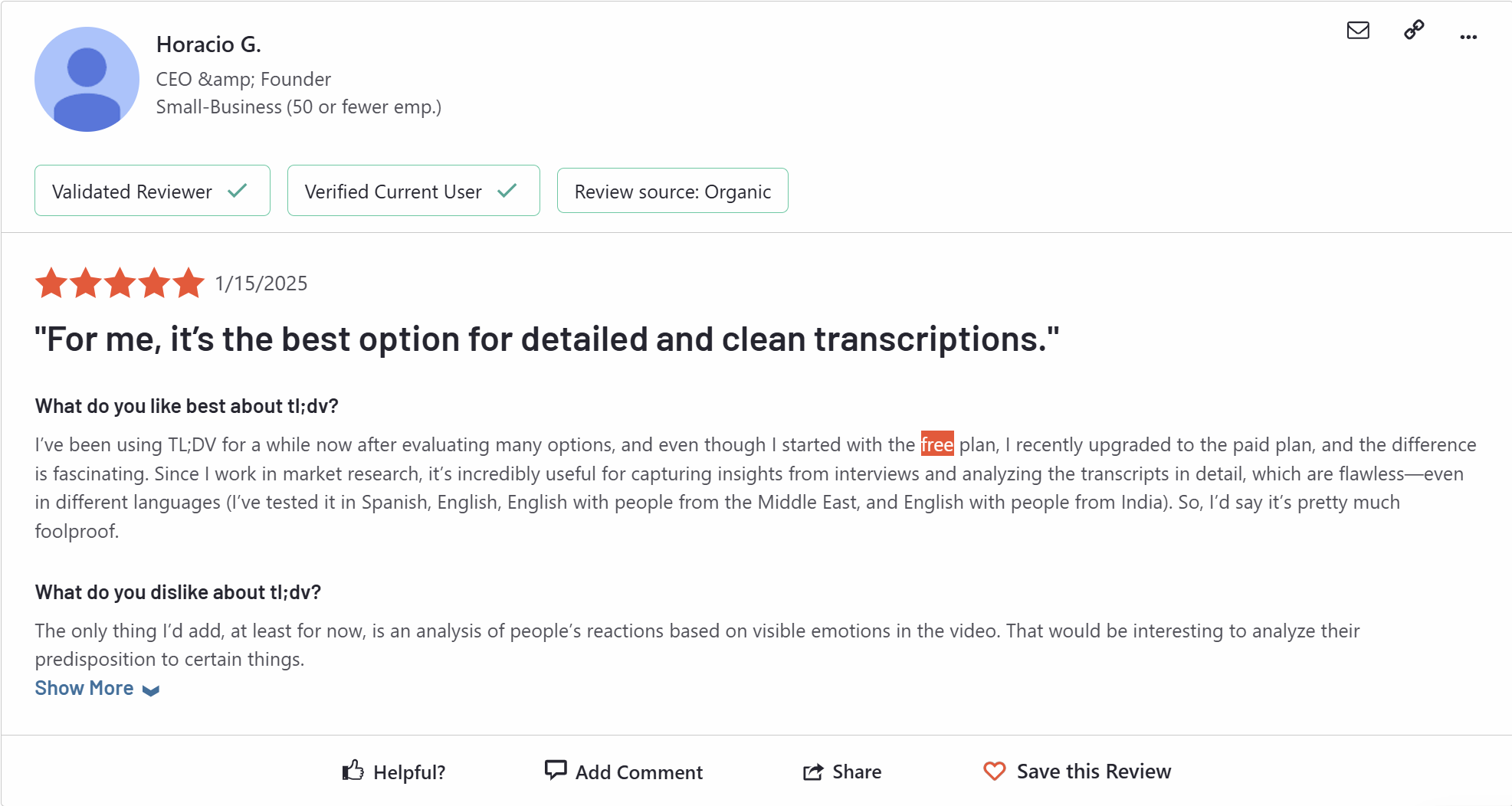Click Horacio G. profile avatar

pos(87,79)
